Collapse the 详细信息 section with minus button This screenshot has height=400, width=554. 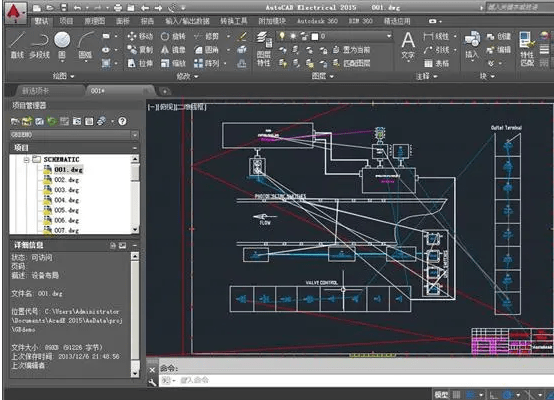point(135,245)
